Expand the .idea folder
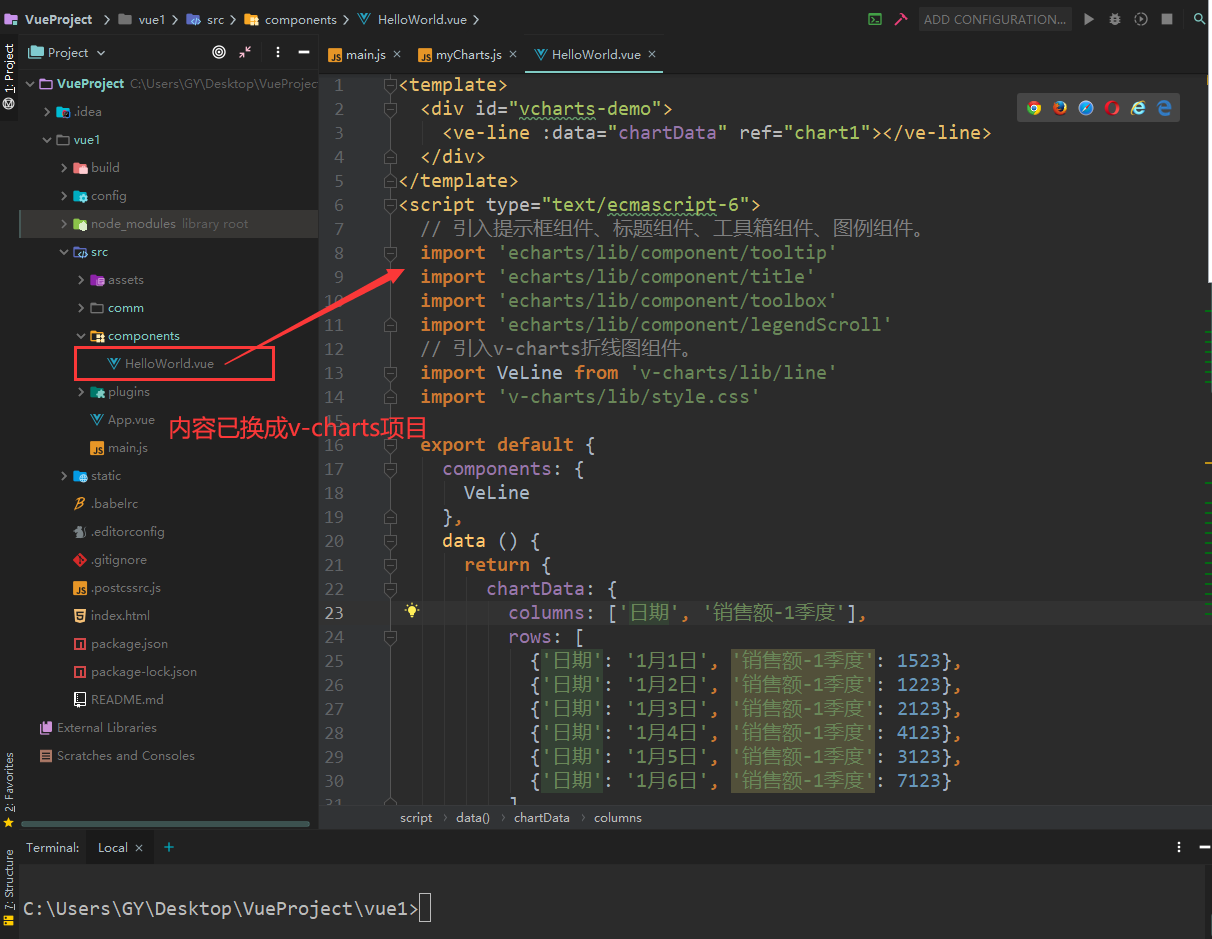The width and height of the screenshot is (1212, 939). 47,112
